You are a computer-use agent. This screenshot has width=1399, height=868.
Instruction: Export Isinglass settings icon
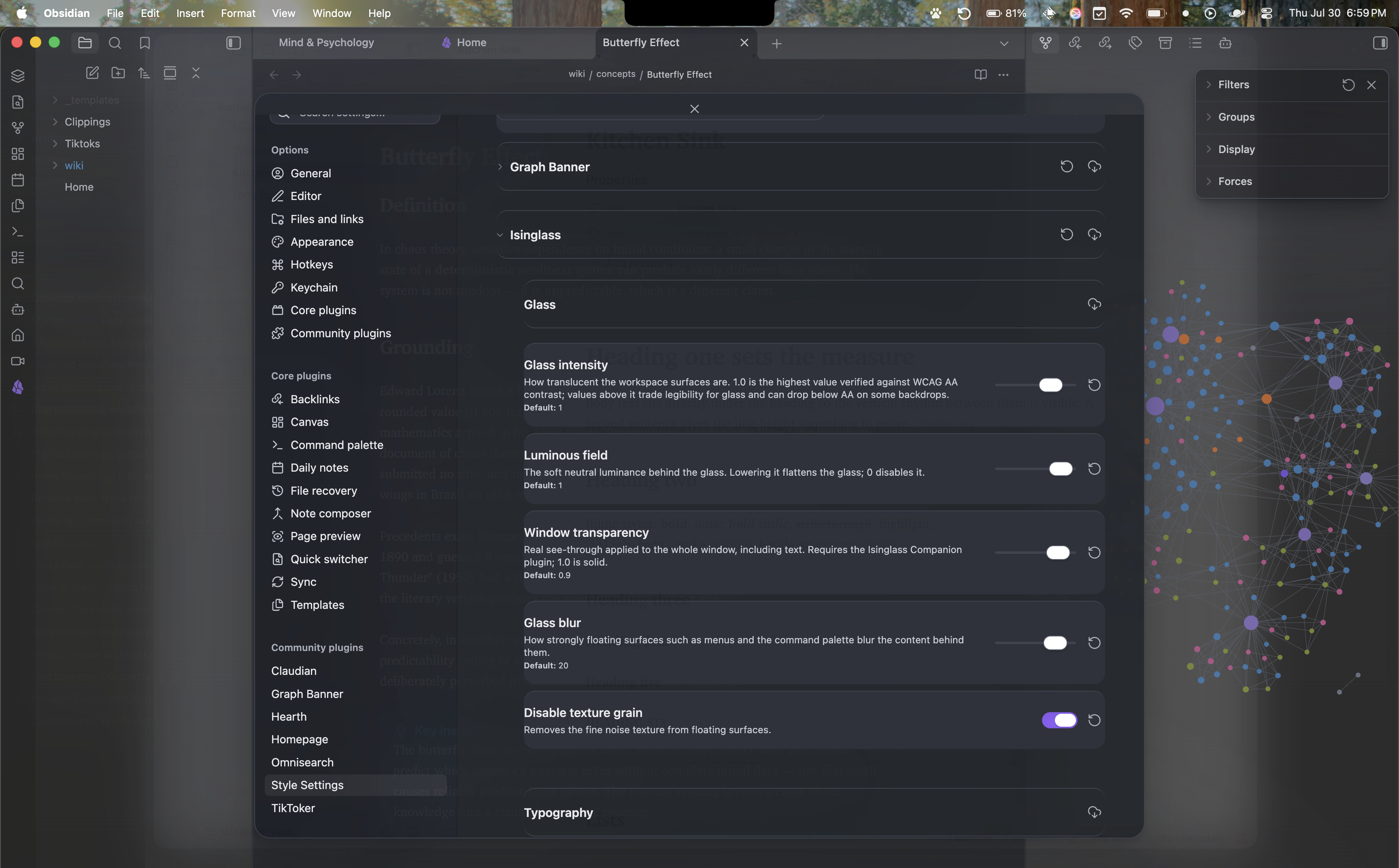[x=1094, y=234]
